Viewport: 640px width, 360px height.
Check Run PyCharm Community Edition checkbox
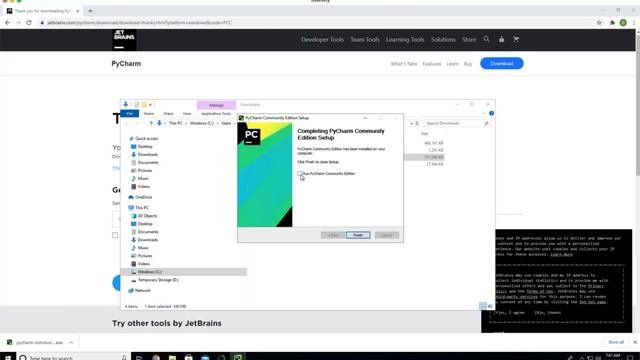point(300,173)
